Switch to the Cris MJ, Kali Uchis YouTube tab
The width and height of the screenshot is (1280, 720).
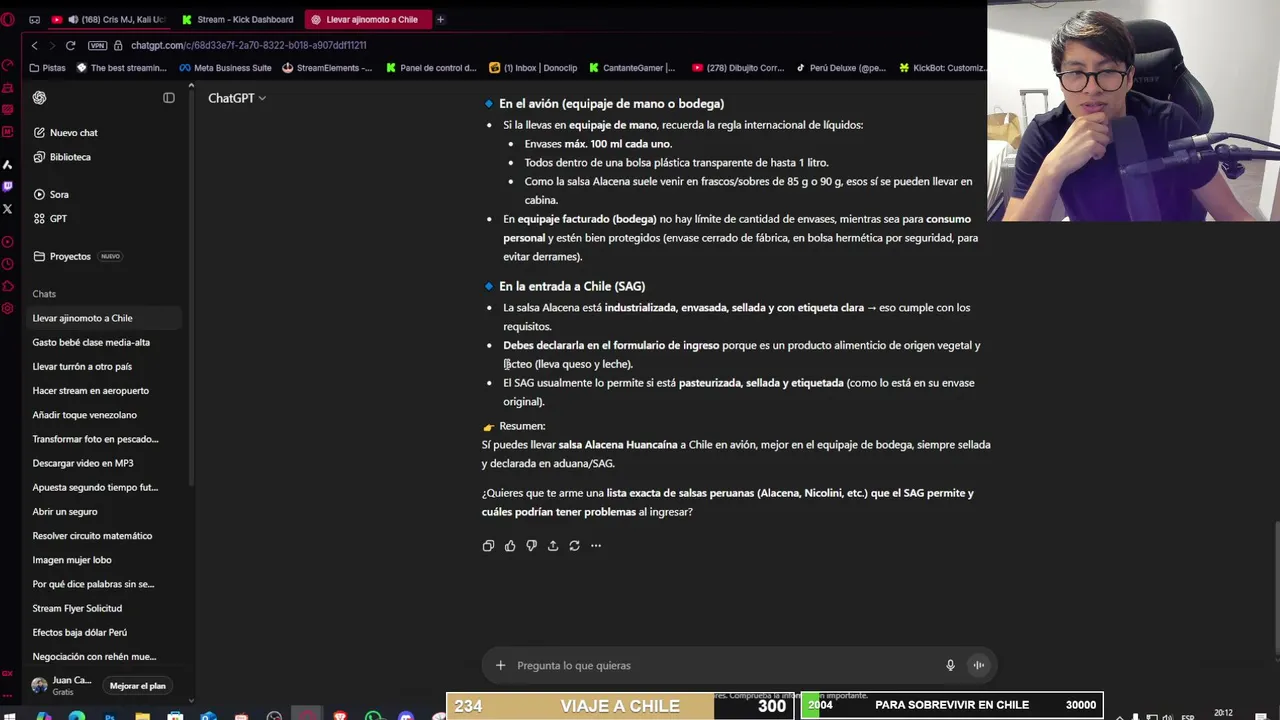click(110, 19)
